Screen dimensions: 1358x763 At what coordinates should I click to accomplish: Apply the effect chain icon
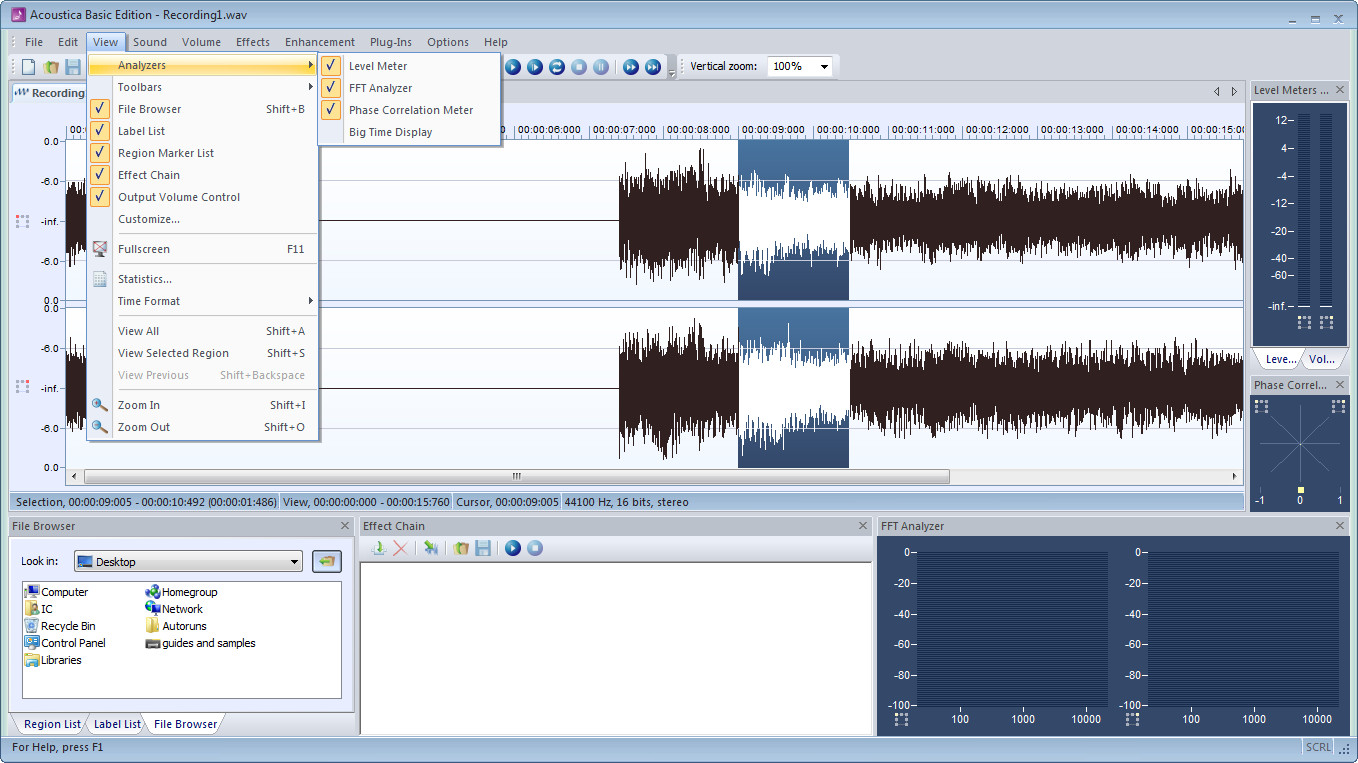click(x=430, y=548)
